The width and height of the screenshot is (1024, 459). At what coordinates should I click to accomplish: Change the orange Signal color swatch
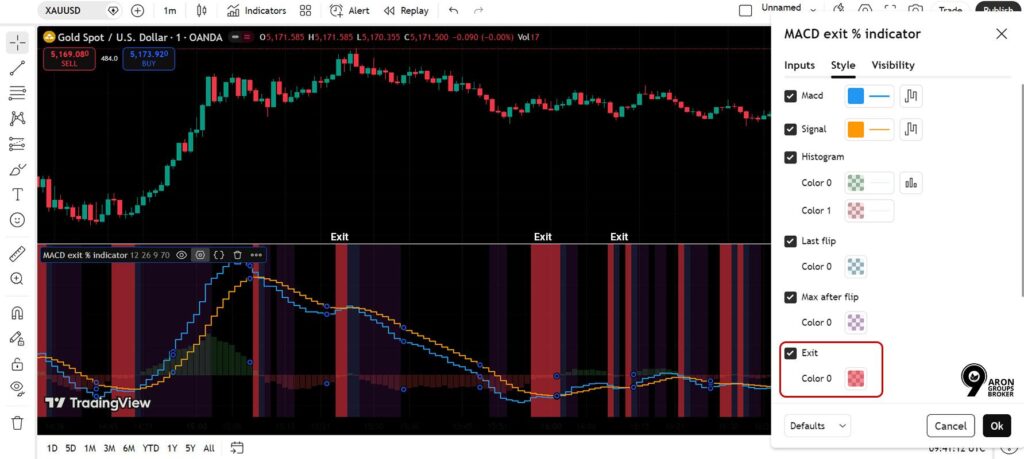(x=856, y=129)
